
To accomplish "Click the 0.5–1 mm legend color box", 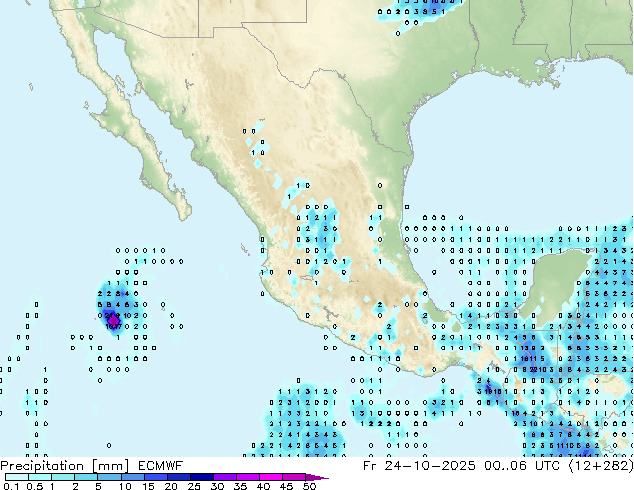I will click(40, 477).
